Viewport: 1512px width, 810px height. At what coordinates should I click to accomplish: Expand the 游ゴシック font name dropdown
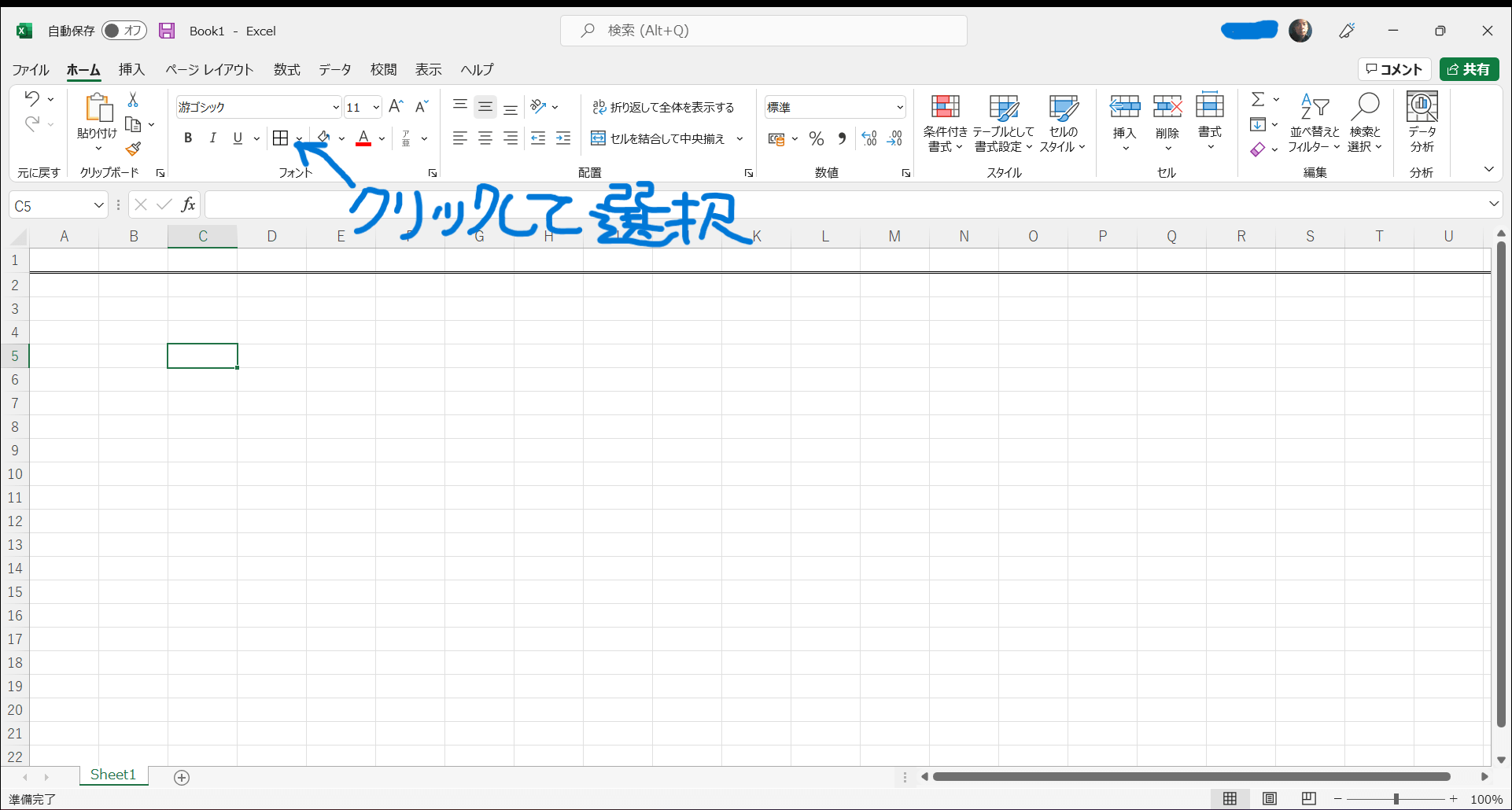click(336, 107)
